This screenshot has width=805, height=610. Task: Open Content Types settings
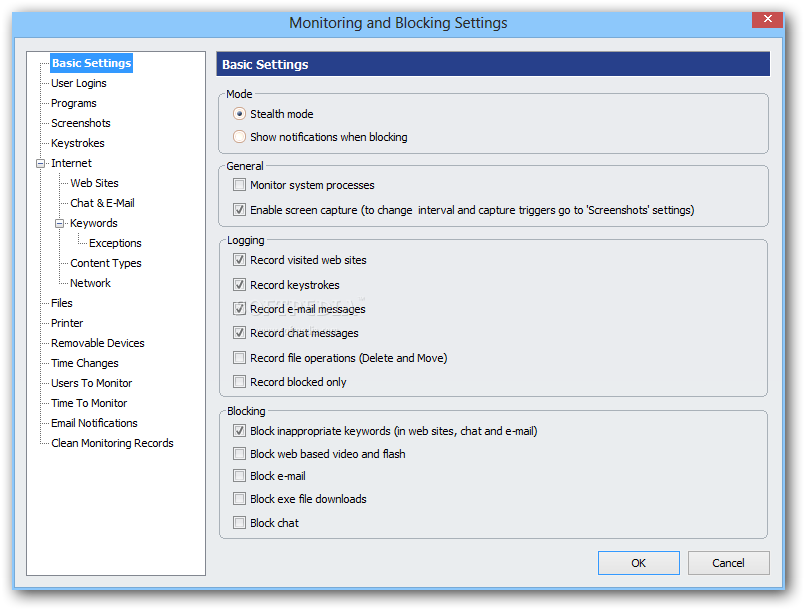coord(106,263)
